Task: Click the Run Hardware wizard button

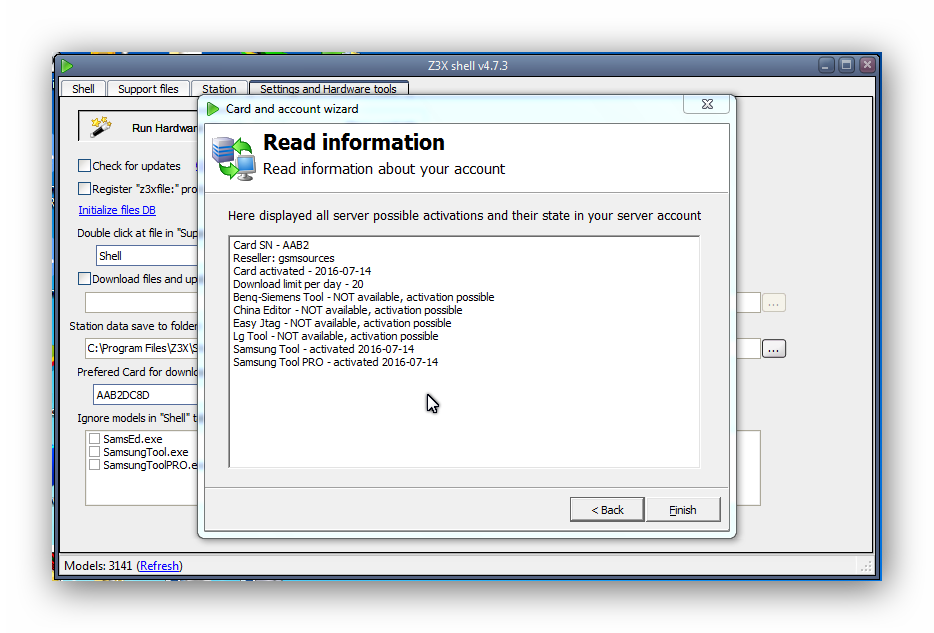Action: pyautogui.click(x=138, y=126)
